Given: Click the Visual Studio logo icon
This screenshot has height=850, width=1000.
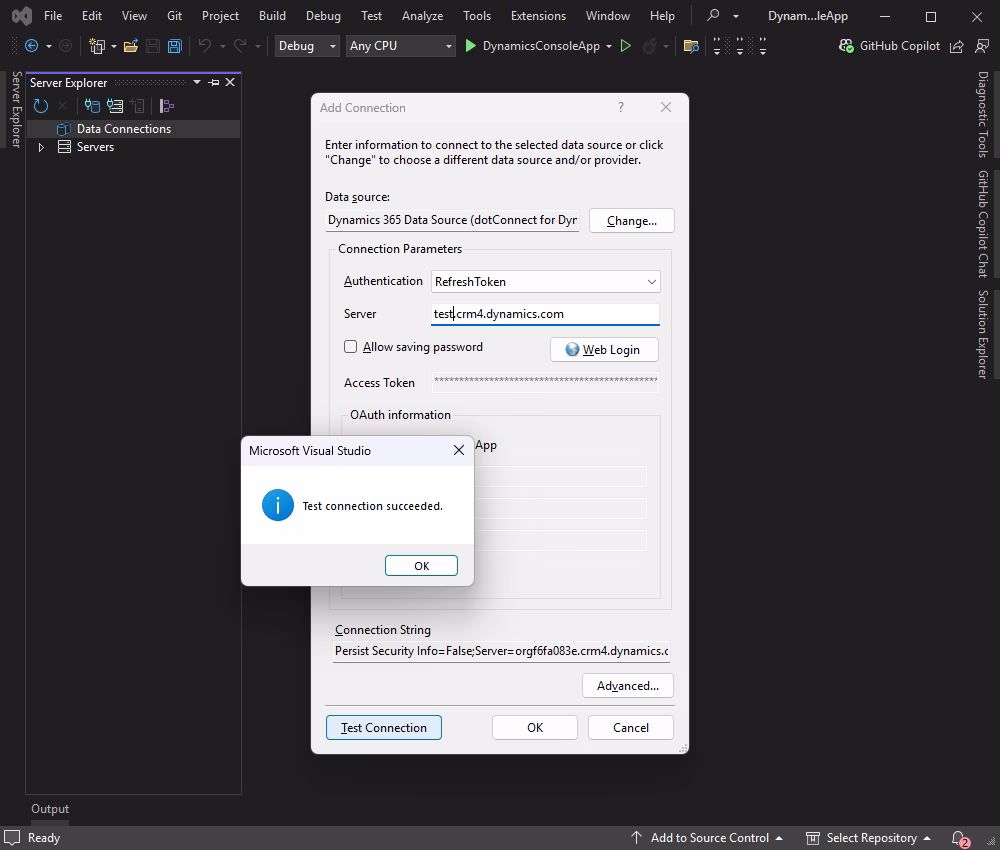Looking at the screenshot, I should [22, 16].
